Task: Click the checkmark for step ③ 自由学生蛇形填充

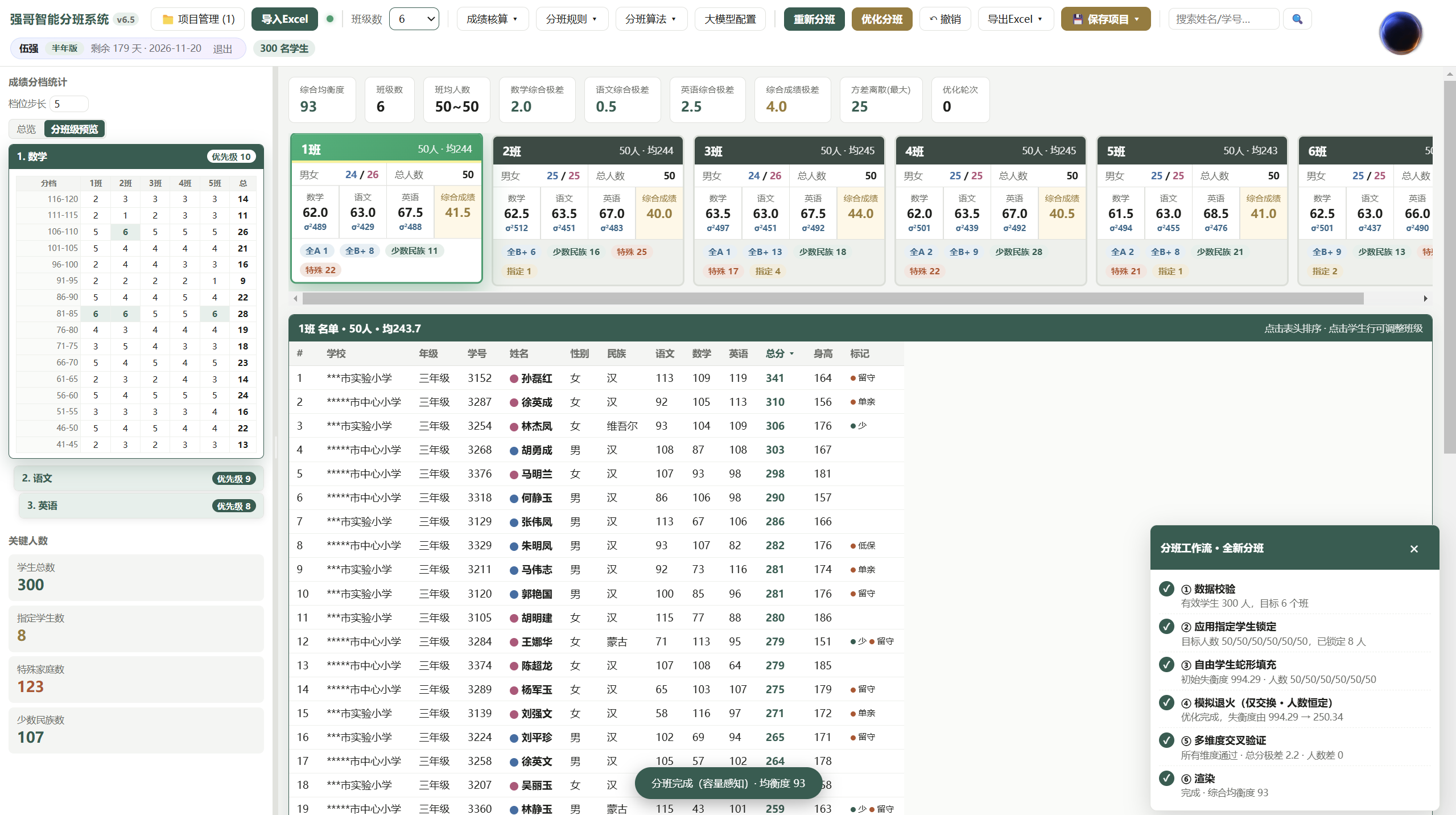Action: [x=1166, y=664]
